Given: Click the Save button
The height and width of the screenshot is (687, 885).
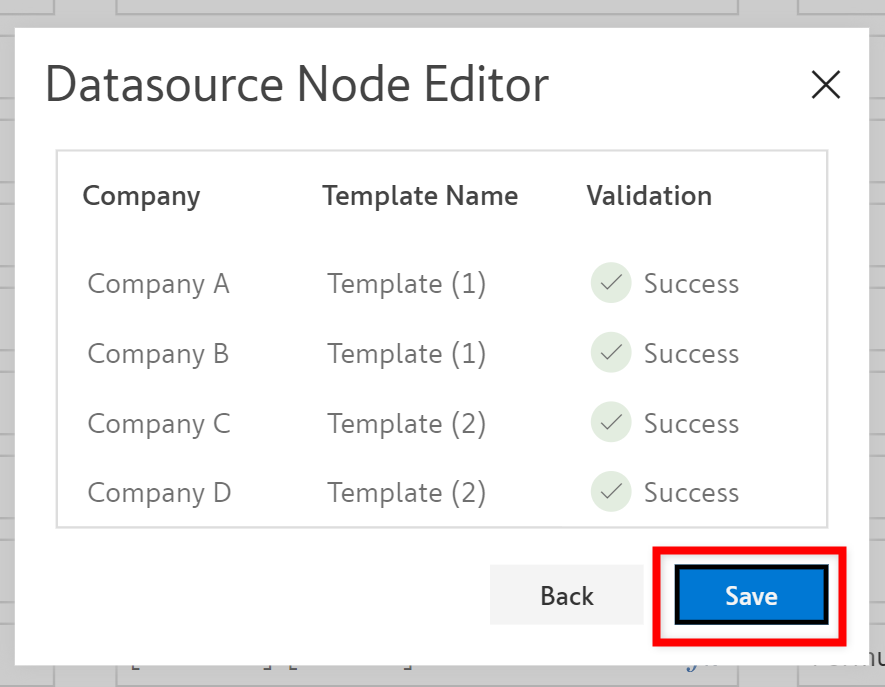Looking at the screenshot, I should coord(751,596).
